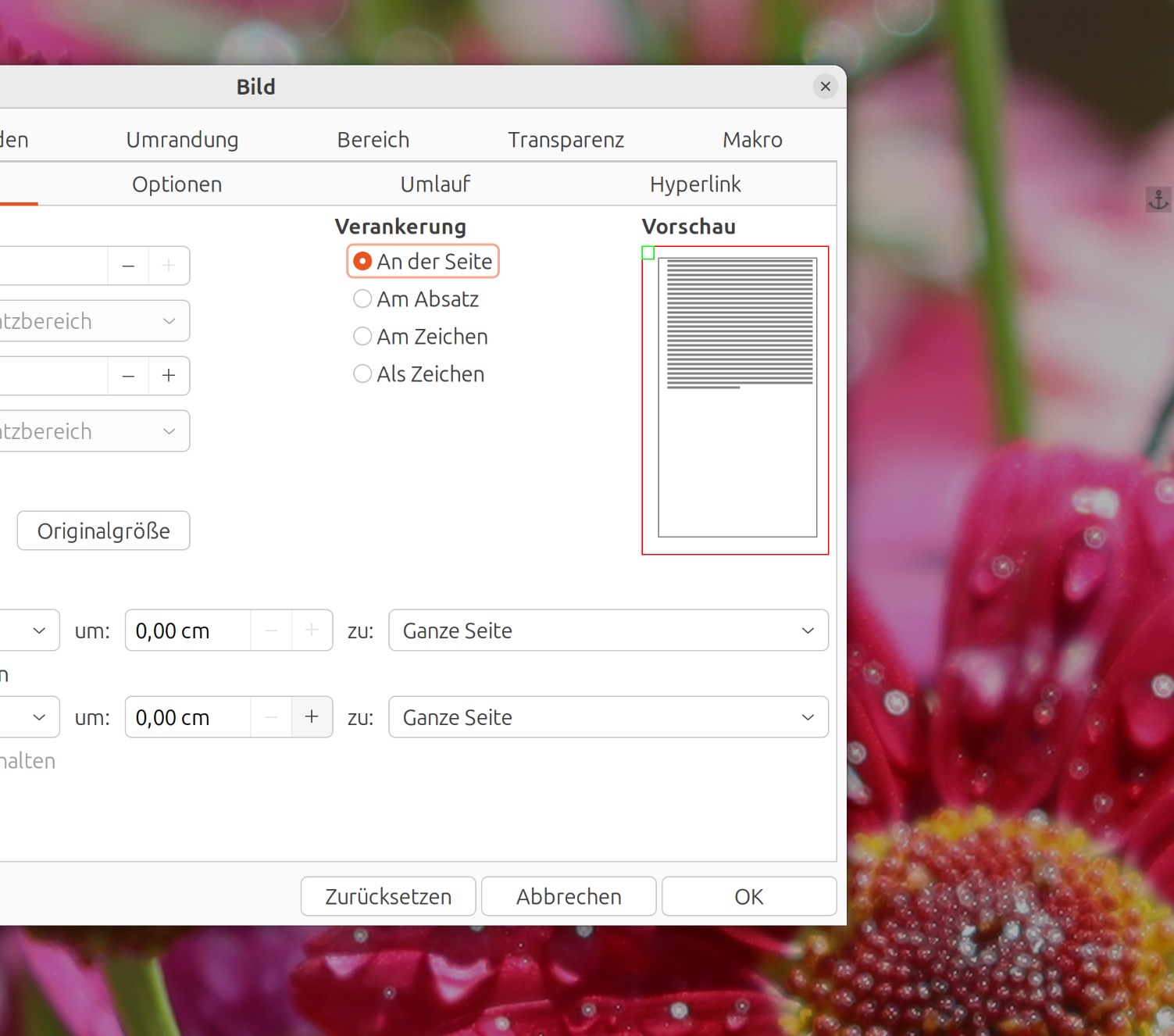The image size is (1174, 1036).
Task: Open the second relative-to dropdown on the left
Action: pos(95,431)
